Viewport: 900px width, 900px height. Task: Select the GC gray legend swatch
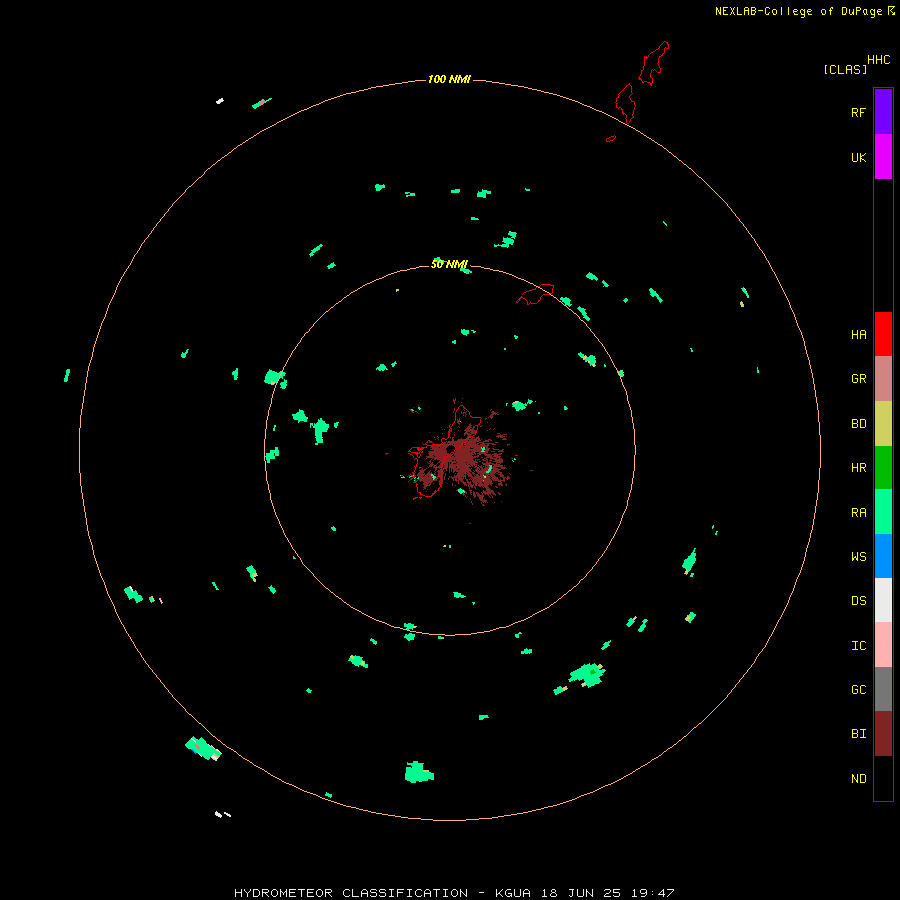click(883, 689)
